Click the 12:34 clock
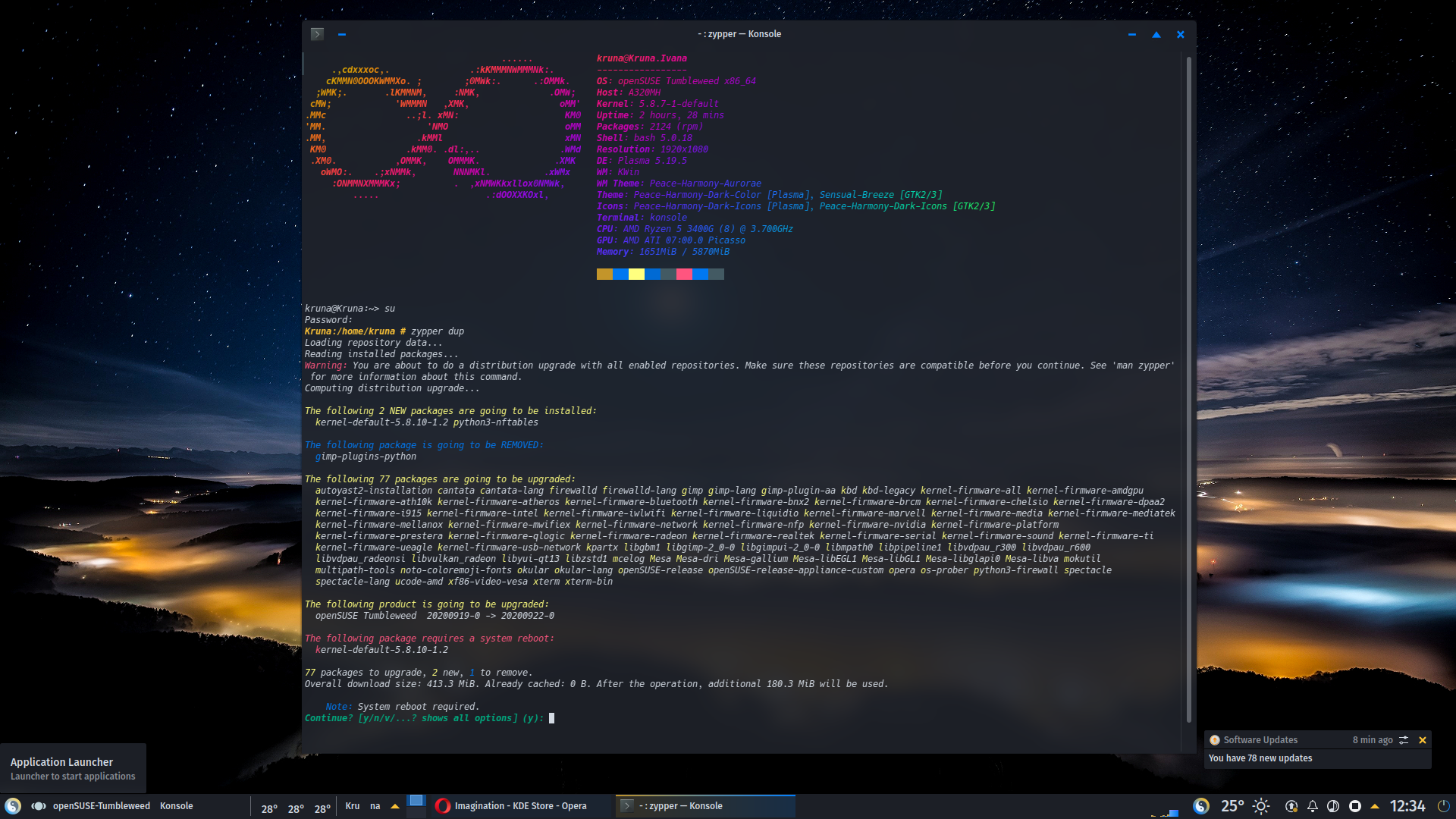1456x819 pixels. pos(1407,806)
